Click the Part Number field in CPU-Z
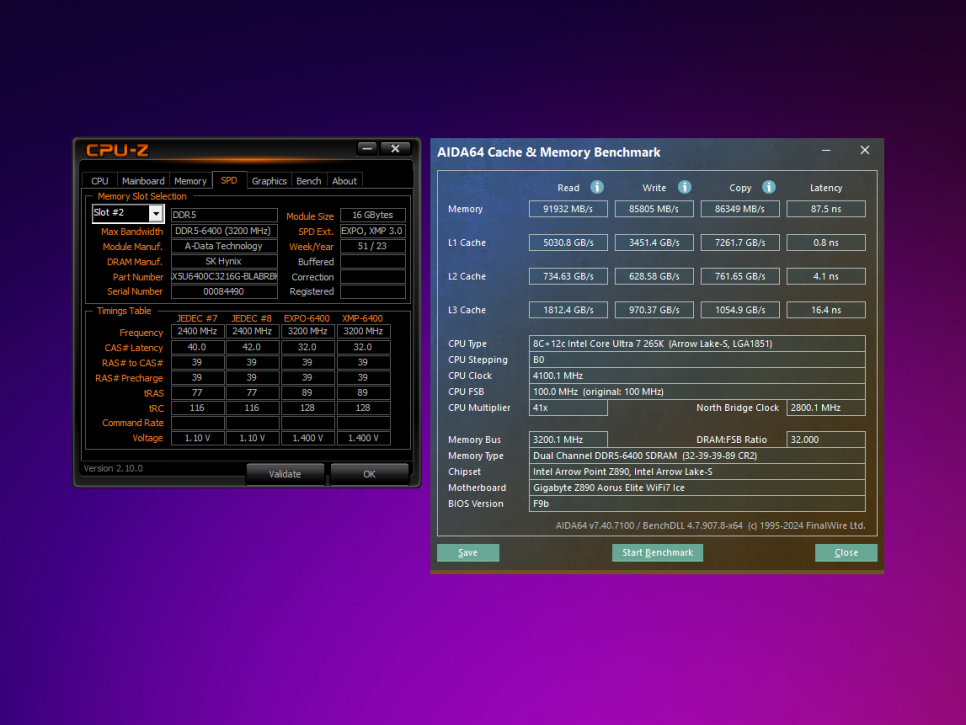The height and width of the screenshot is (725, 966). click(224, 277)
